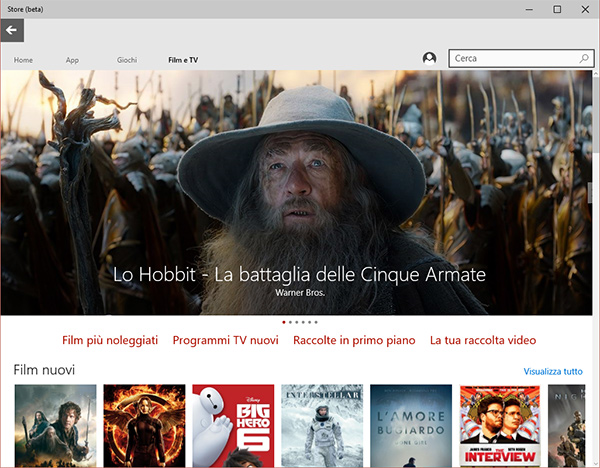Select the sixth carousel page dot

click(316, 322)
